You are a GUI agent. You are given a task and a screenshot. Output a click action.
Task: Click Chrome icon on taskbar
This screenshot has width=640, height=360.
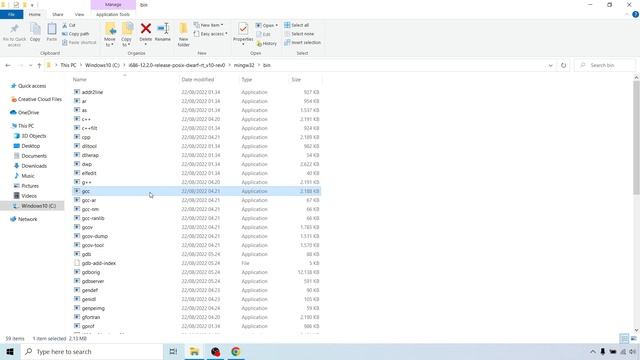click(x=236, y=351)
